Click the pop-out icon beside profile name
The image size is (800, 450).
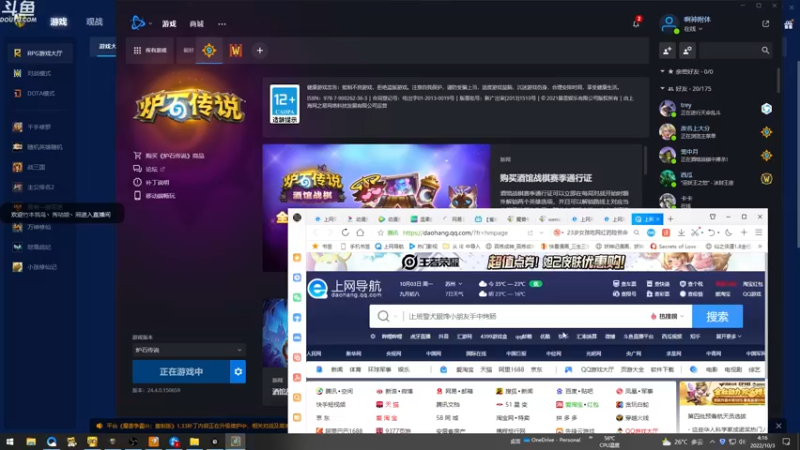click(765, 23)
